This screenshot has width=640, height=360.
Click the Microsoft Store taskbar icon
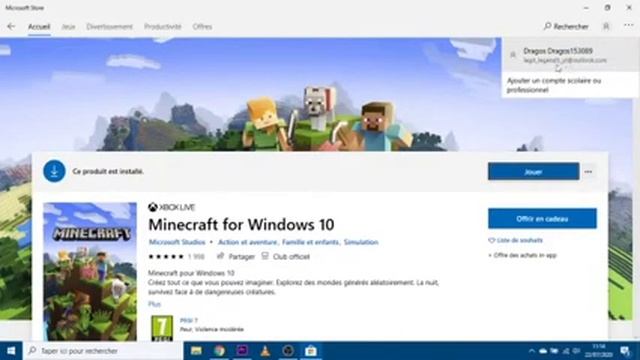pyautogui.click(x=311, y=351)
